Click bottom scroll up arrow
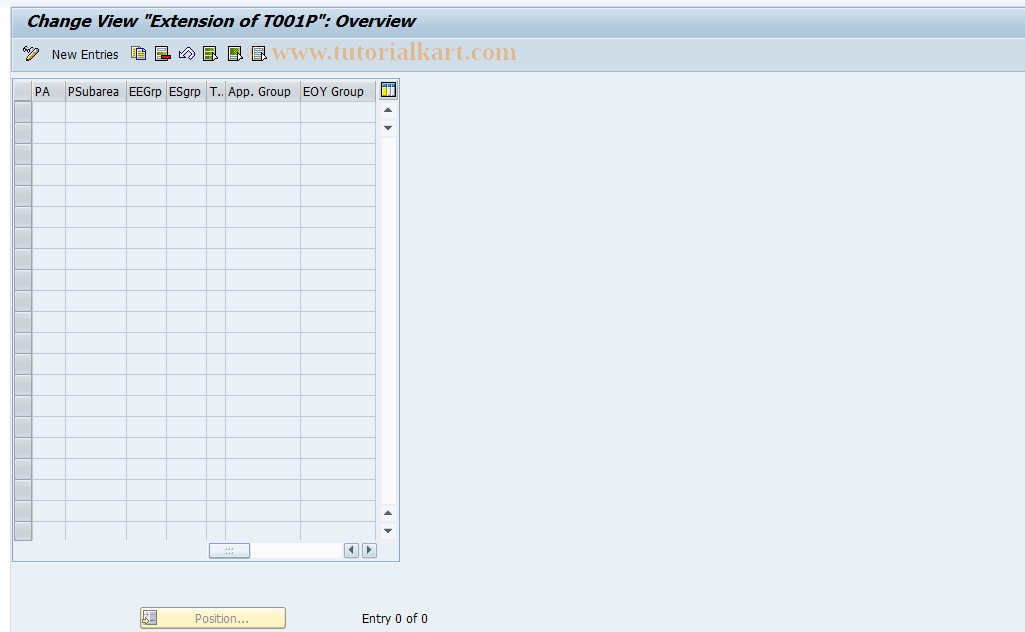The image size is (1025, 632). [x=388, y=513]
